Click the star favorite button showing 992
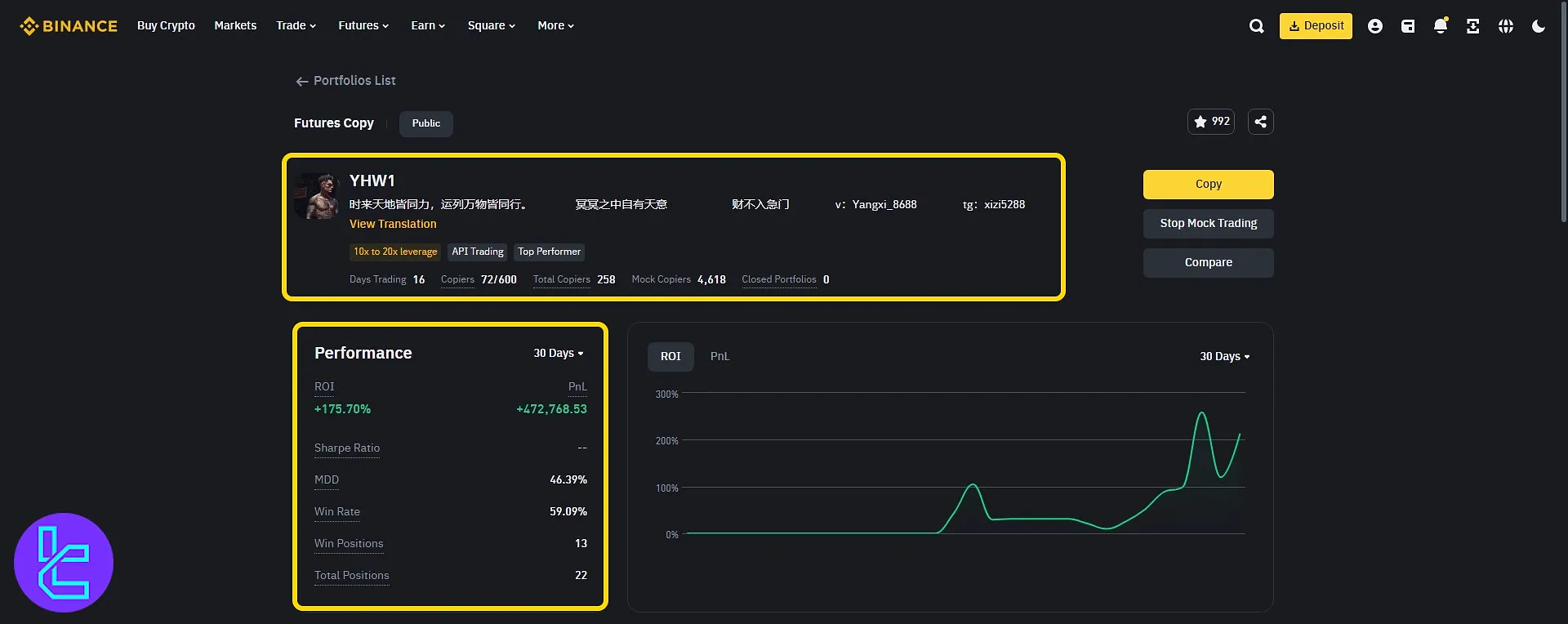The width and height of the screenshot is (1568, 624). [1211, 122]
